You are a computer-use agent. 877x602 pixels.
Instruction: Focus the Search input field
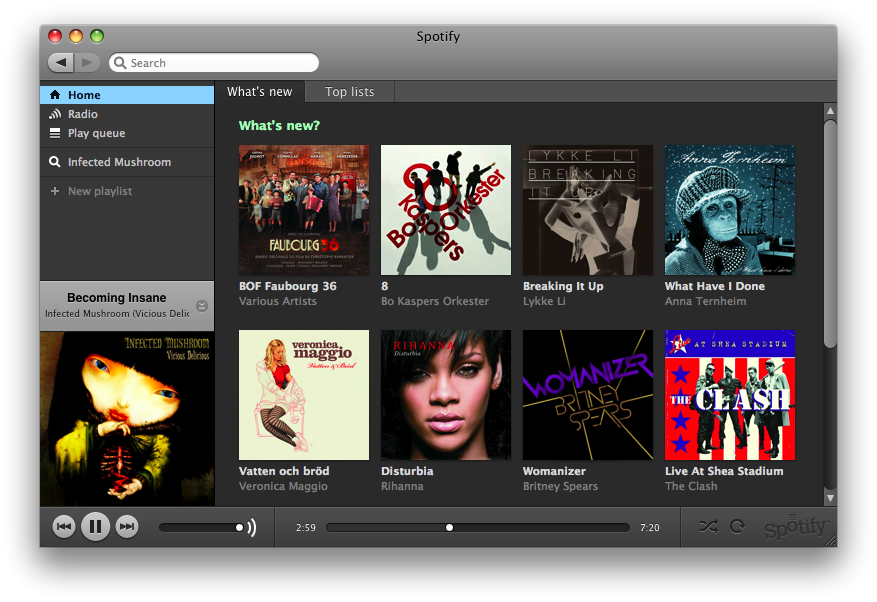tap(214, 63)
